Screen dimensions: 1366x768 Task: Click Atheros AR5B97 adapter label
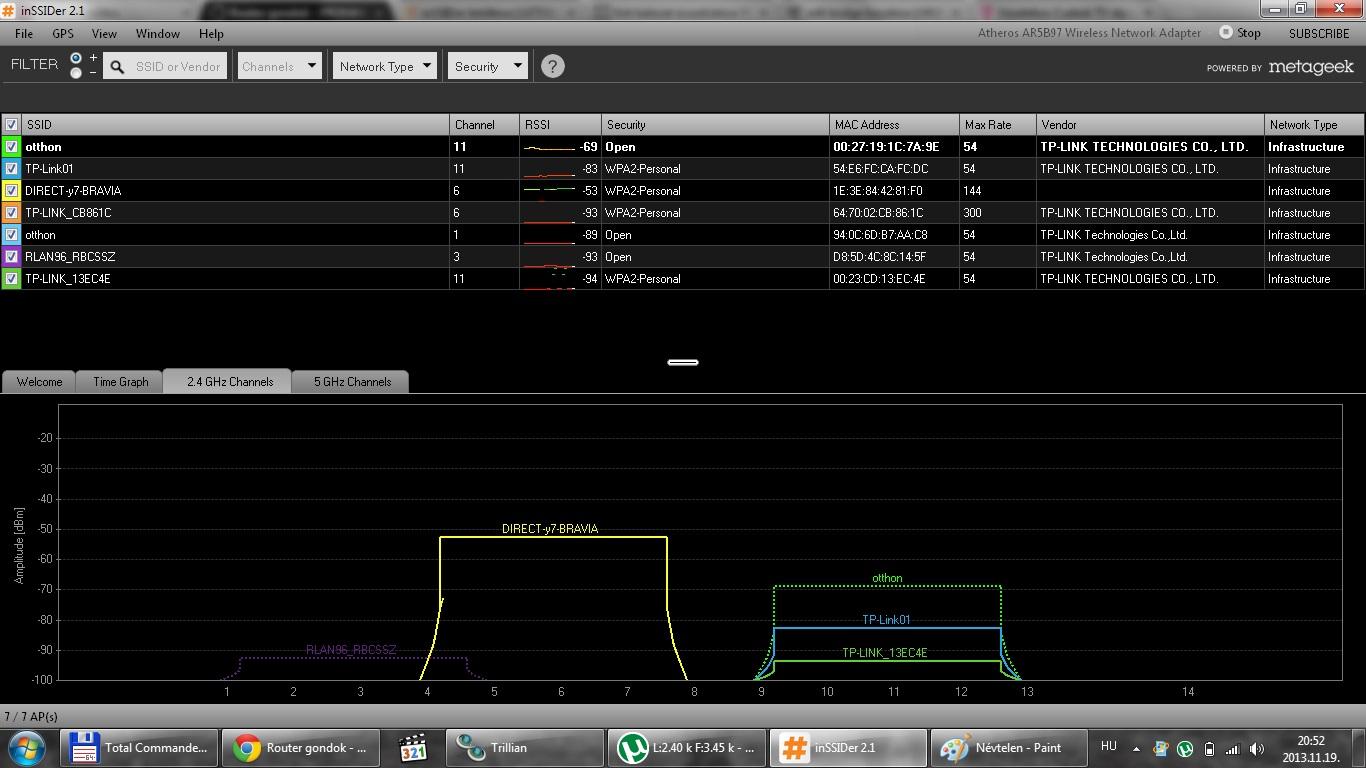coord(1089,33)
